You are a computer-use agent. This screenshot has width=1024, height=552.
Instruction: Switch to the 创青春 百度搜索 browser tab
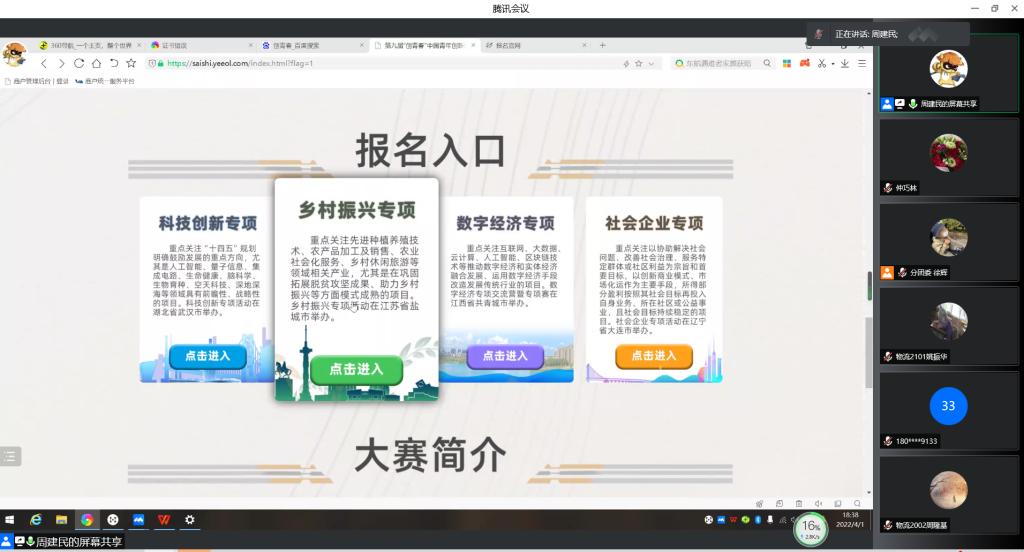click(313, 45)
